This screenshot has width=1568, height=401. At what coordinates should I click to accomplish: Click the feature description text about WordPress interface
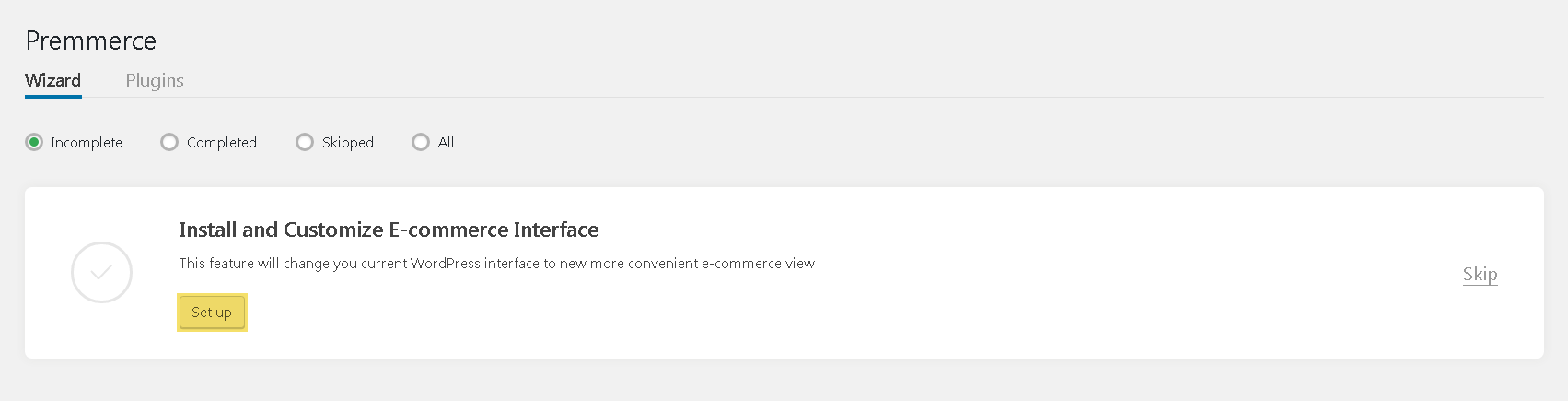coord(497,264)
